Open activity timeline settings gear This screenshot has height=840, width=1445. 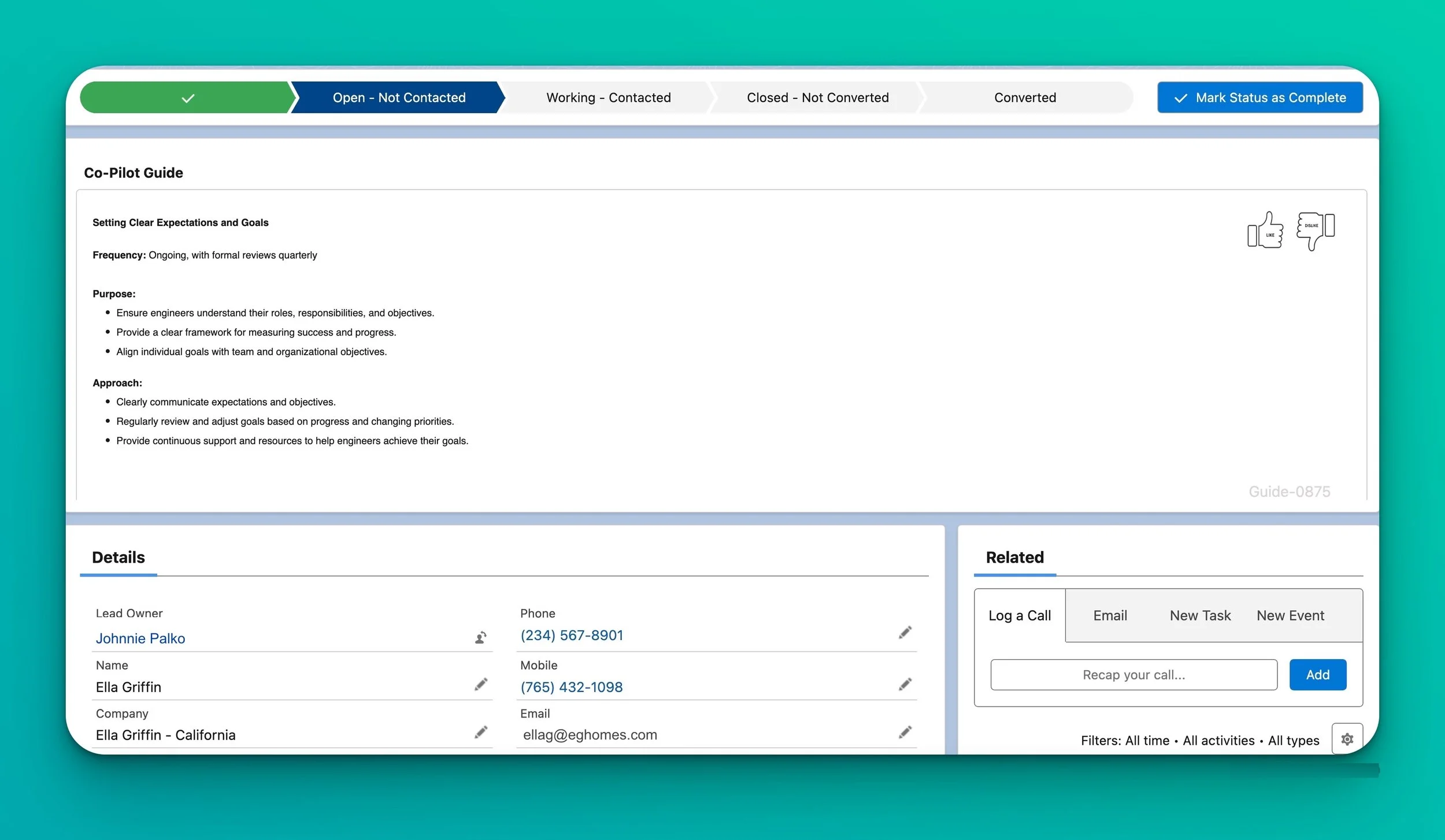click(1347, 738)
